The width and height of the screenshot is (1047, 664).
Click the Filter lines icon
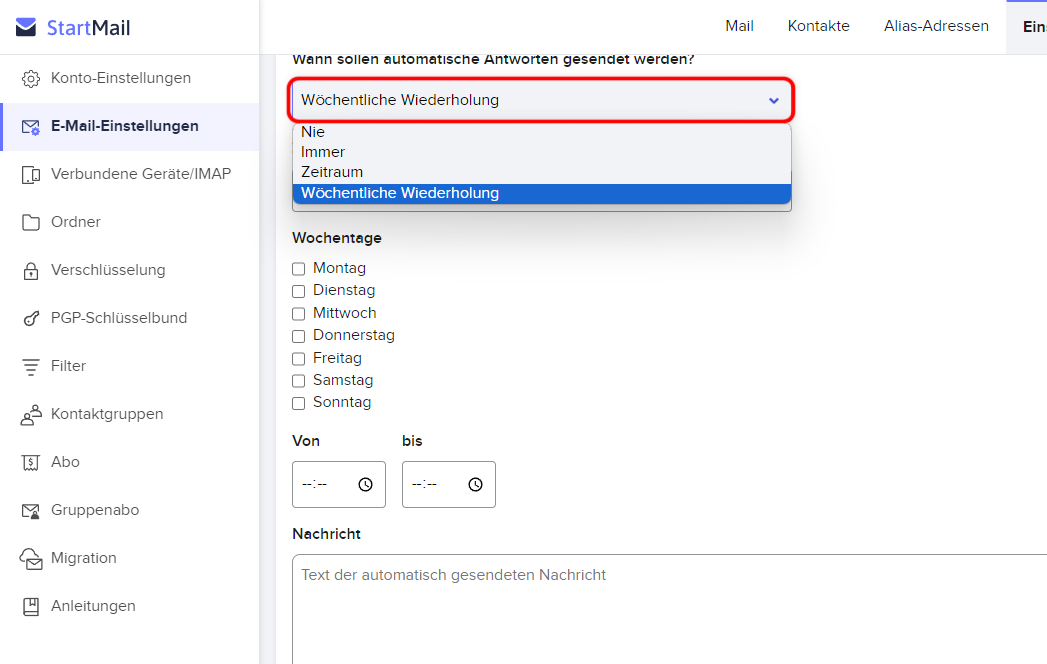tap(31, 367)
